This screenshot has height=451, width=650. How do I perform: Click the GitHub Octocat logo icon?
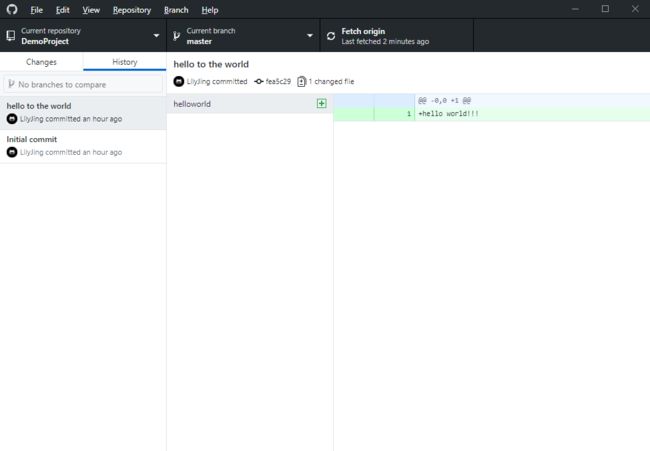click(x=12, y=9)
